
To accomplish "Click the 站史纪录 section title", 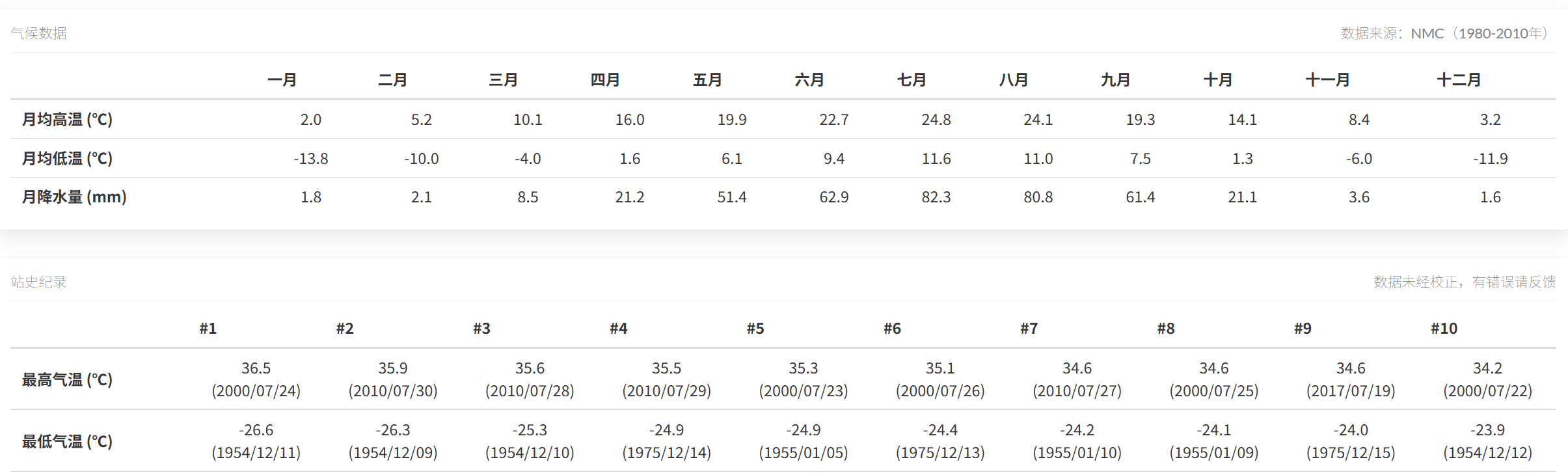I will (38, 282).
